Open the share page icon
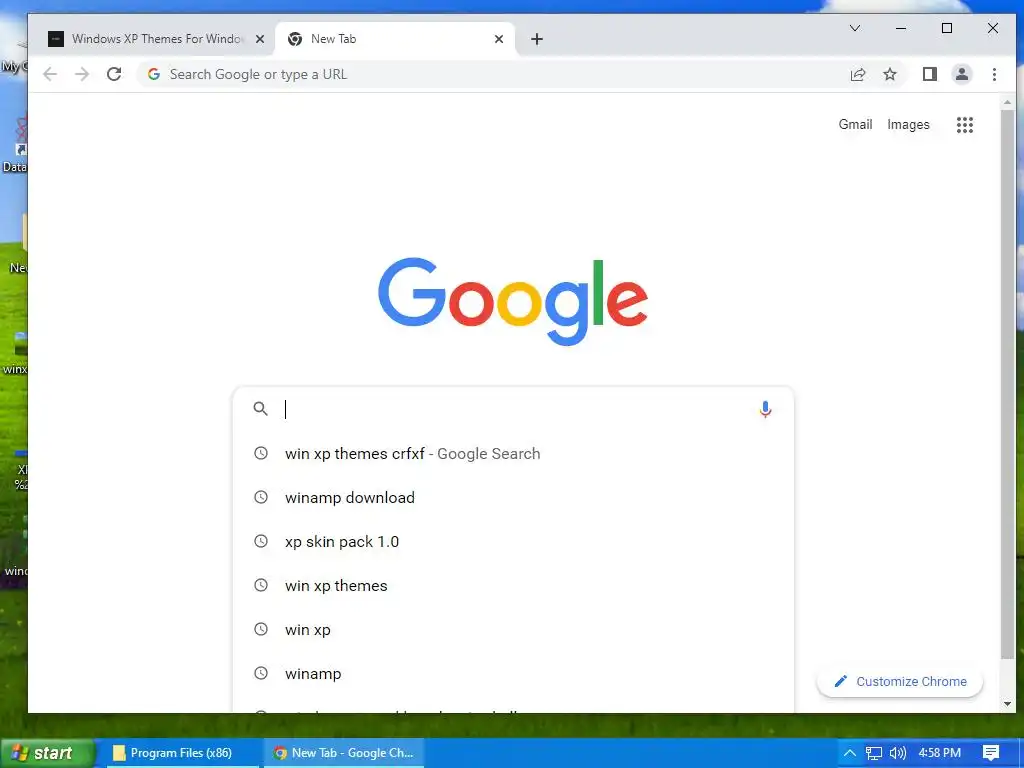This screenshot has height=768, width=1024. [x=858, y=74]
